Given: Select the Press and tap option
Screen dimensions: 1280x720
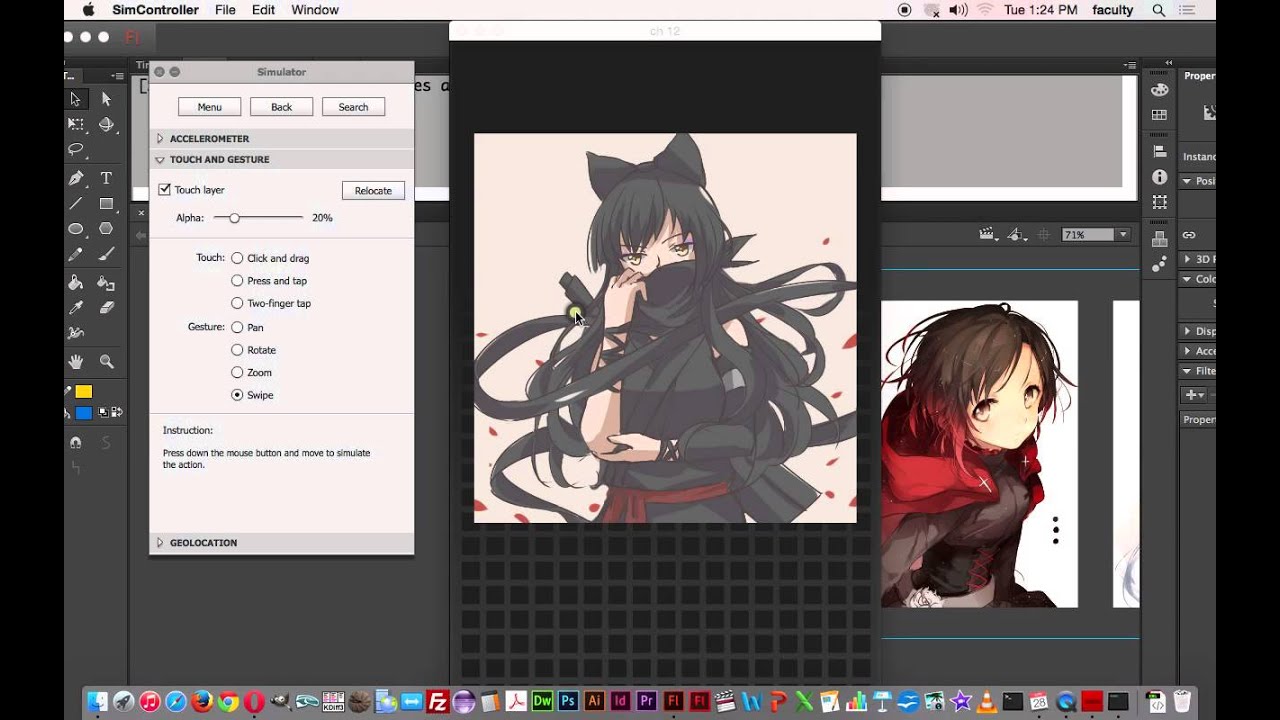Looking at the screenshot, I should pyautogui.click(x=237, y=281).
